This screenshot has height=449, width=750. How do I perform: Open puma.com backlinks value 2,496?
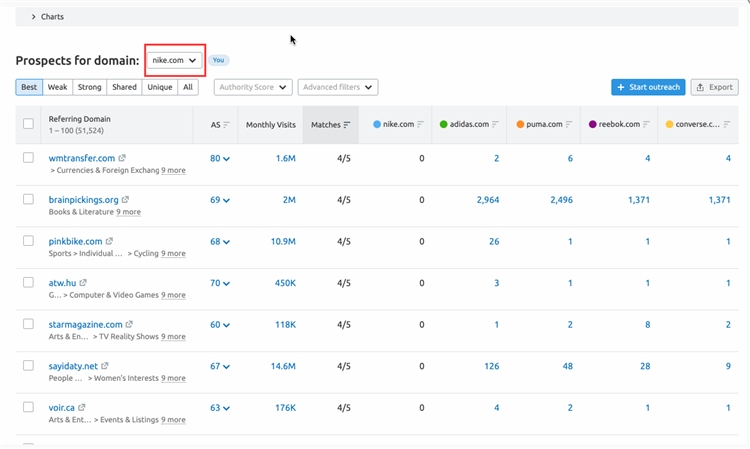(x=562, y=200)
